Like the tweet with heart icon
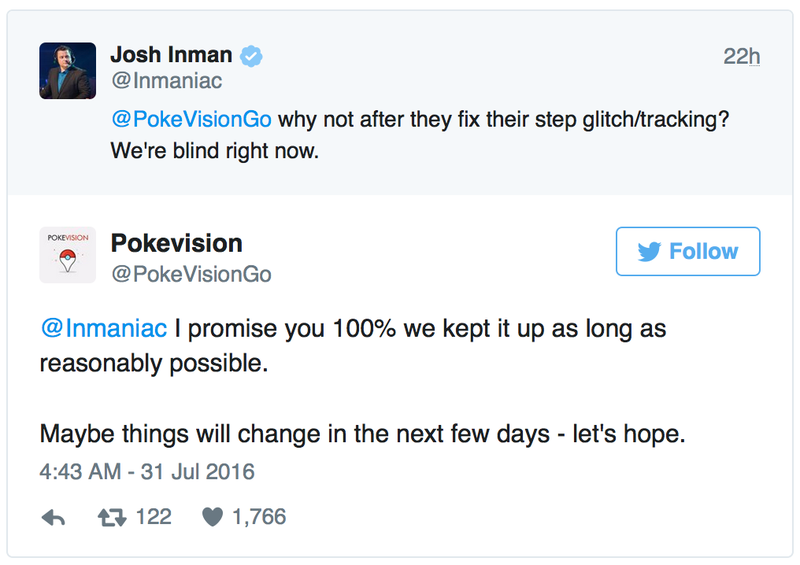Screen dimensions: 800x565 (213, 517)
